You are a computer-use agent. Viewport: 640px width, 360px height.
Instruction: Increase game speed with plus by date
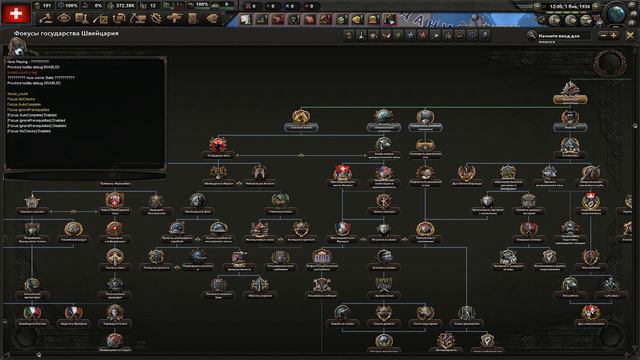pyautogui.click(x=596, y=7)
